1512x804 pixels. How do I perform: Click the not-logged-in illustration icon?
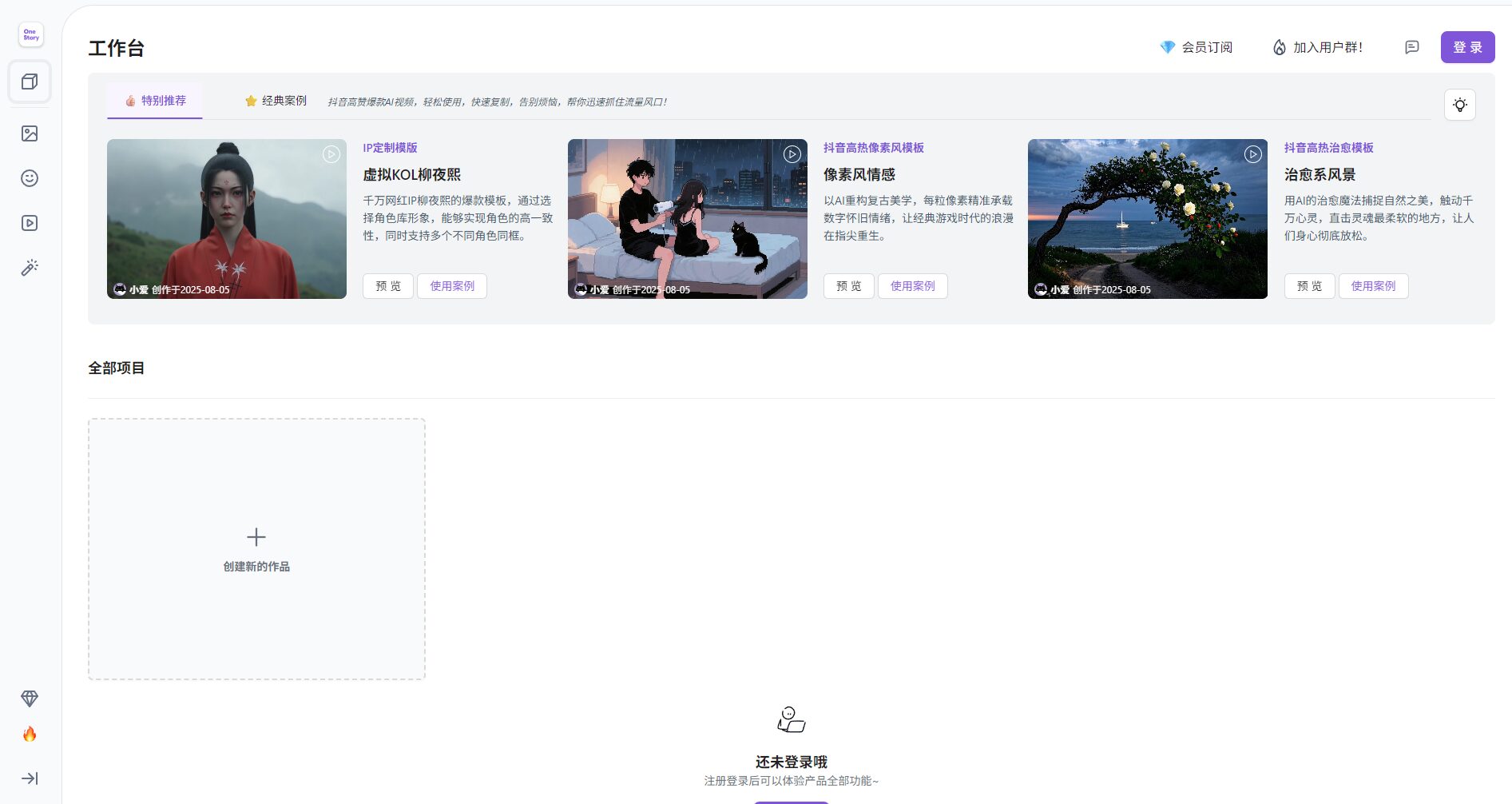(792, 719)
